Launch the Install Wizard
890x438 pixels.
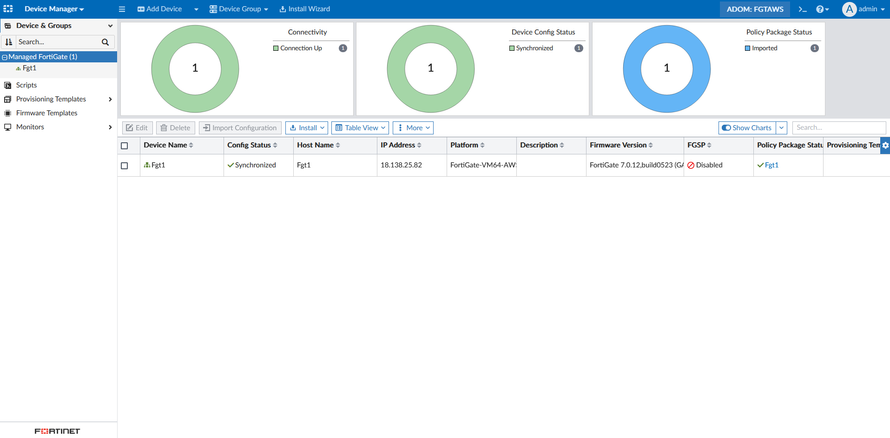pyautogui.click(x=304, y=9)
